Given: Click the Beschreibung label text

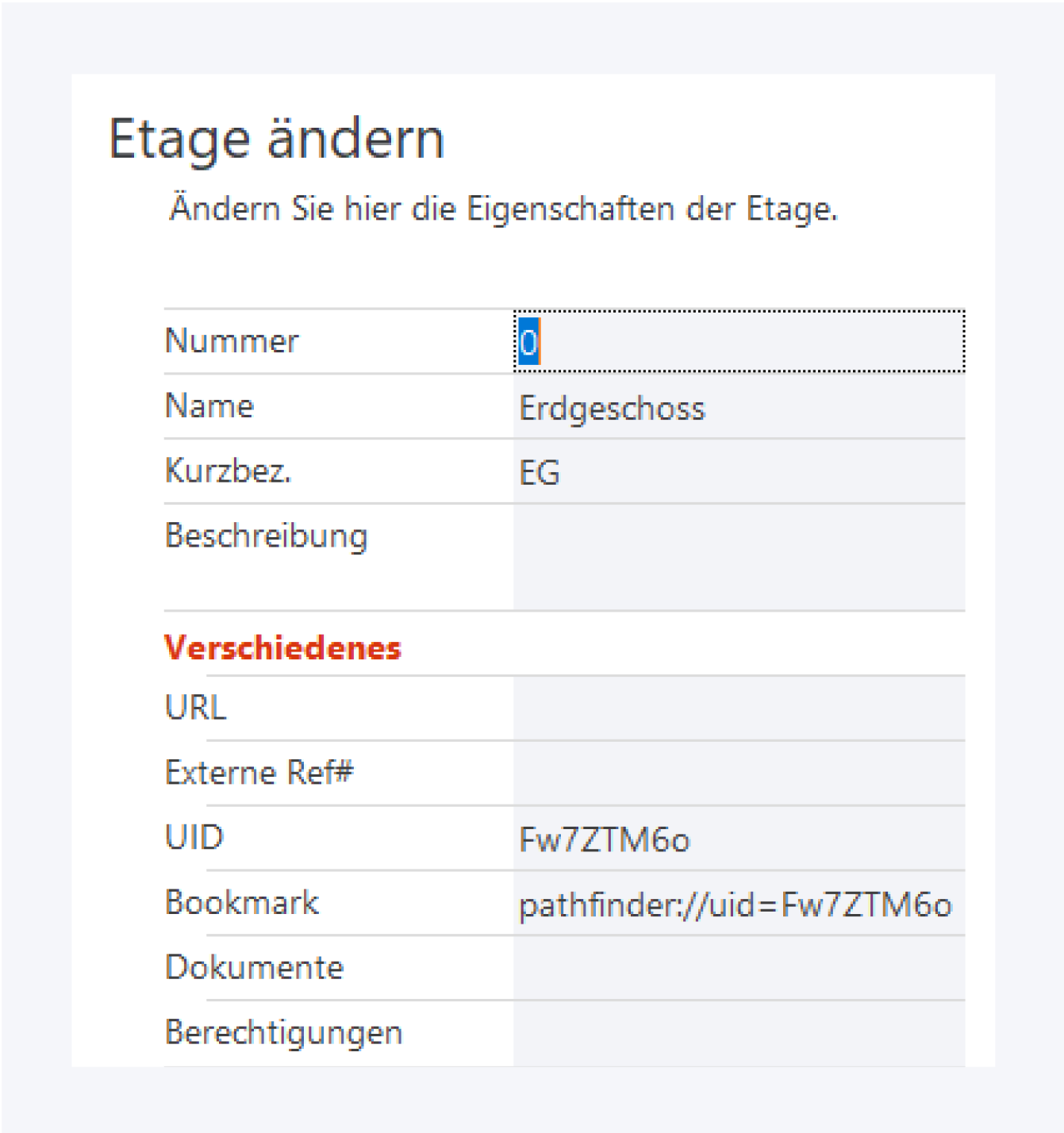Looking at the screenshot, I should click(266, 536).
